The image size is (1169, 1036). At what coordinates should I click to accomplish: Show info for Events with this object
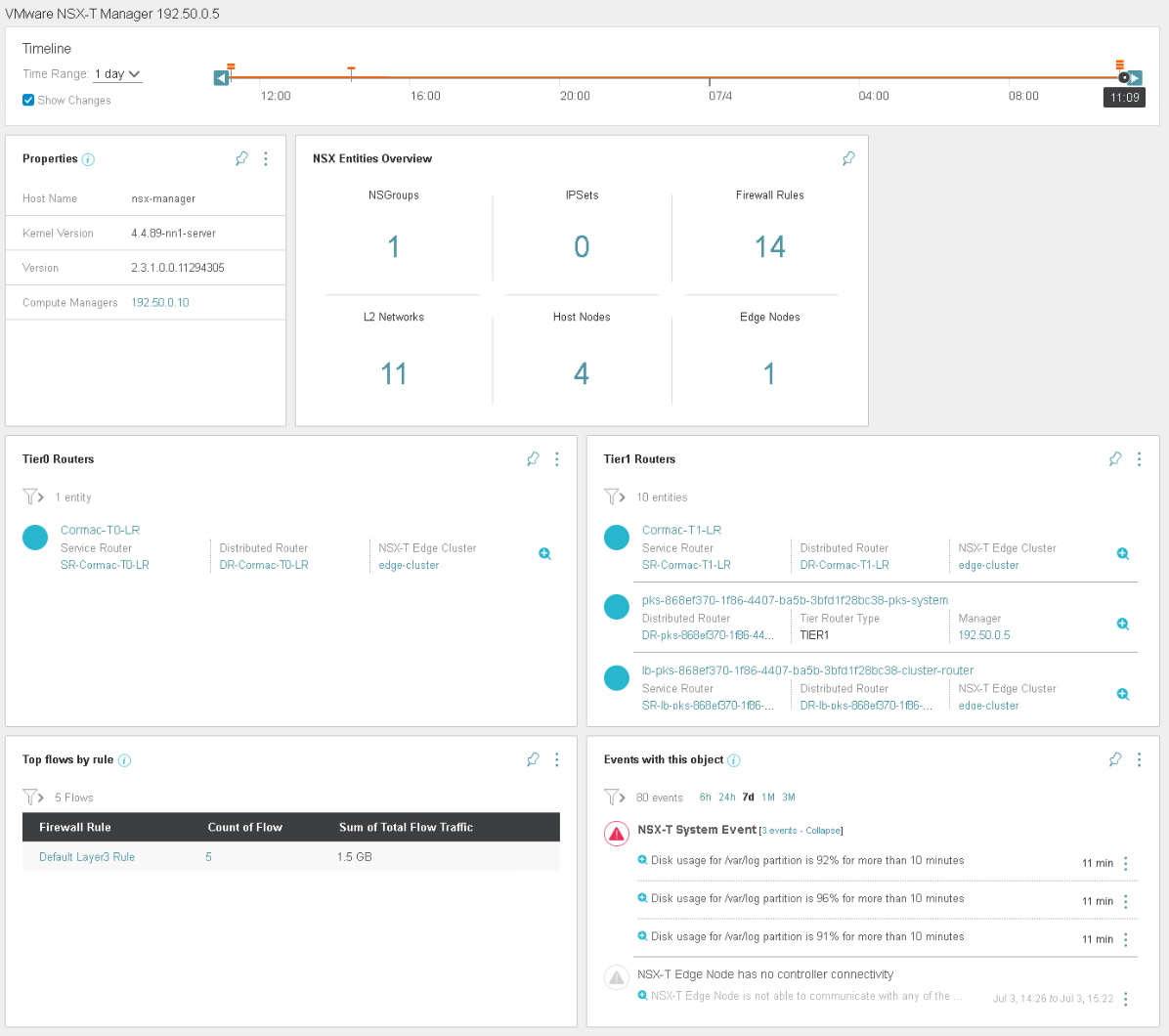(734, 760)
